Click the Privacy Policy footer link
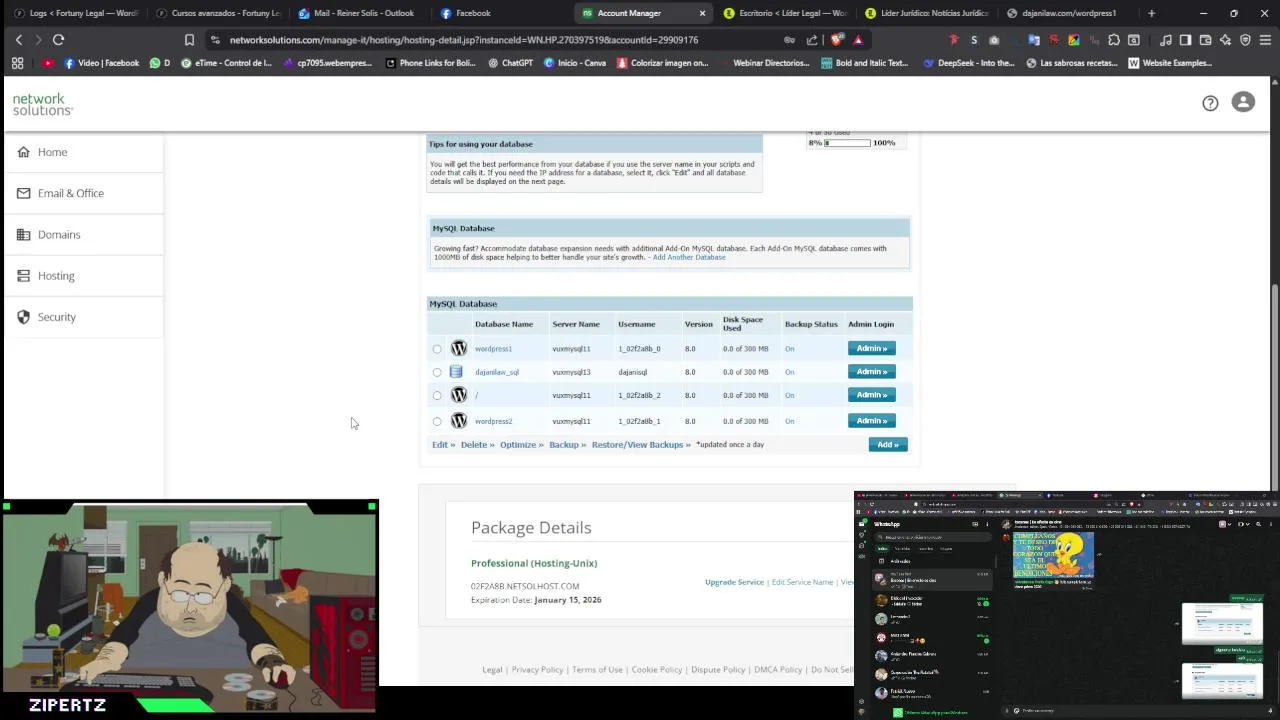This screenshot has height=720, width=1280. [x=537, y=669]
